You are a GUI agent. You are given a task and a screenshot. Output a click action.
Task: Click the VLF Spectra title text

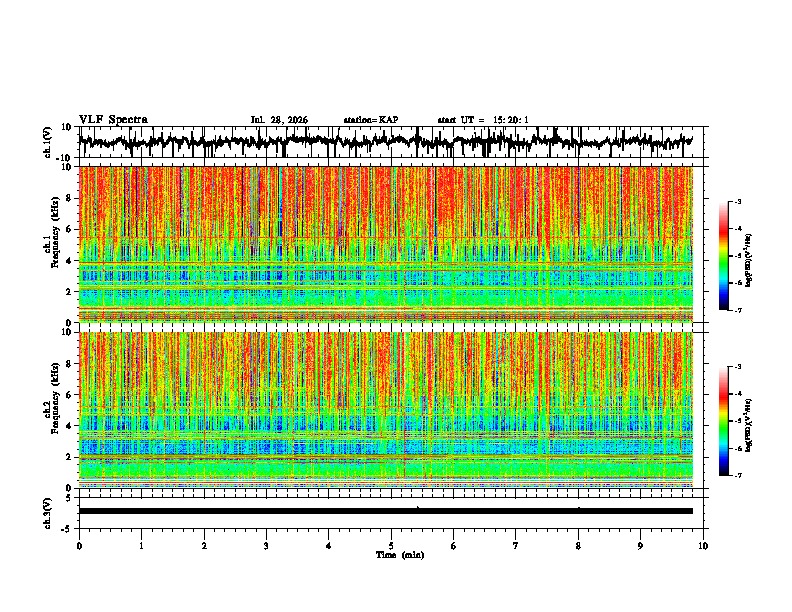pyautogui.click(x=113, y=120)
